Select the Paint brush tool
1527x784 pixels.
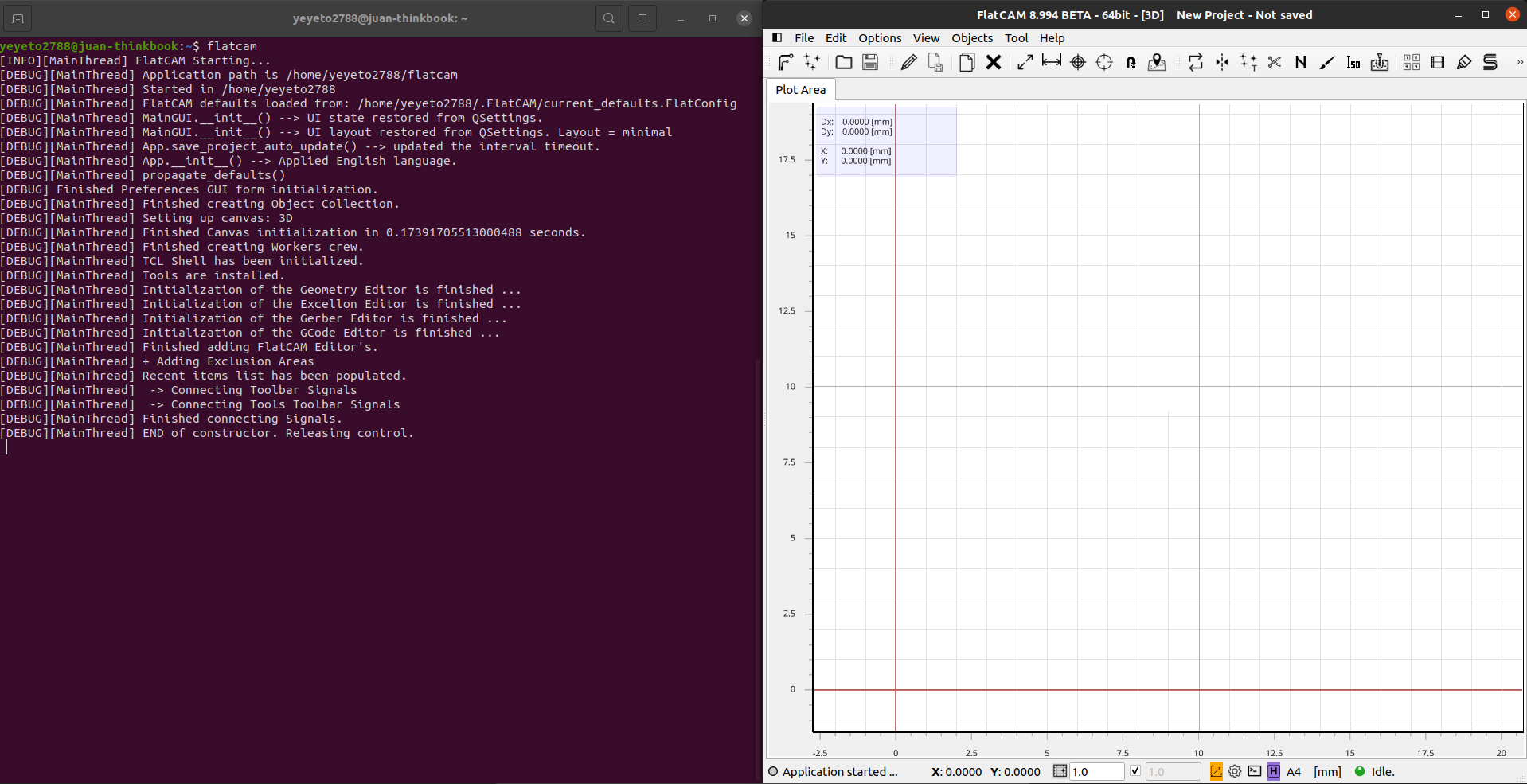[1327, 62]
